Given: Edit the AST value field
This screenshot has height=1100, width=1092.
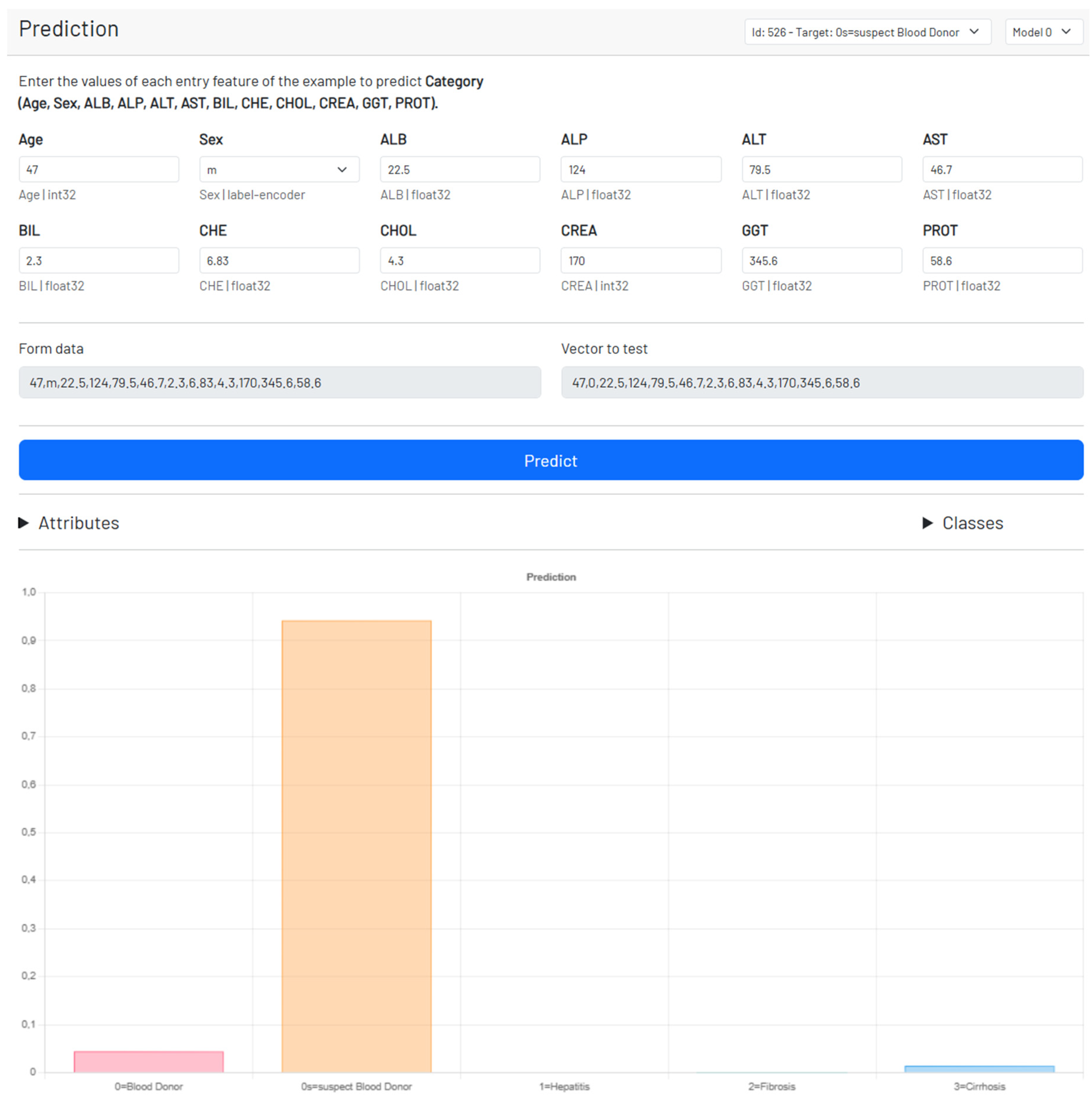Looking at the screenshot, I should [1002, 170].
